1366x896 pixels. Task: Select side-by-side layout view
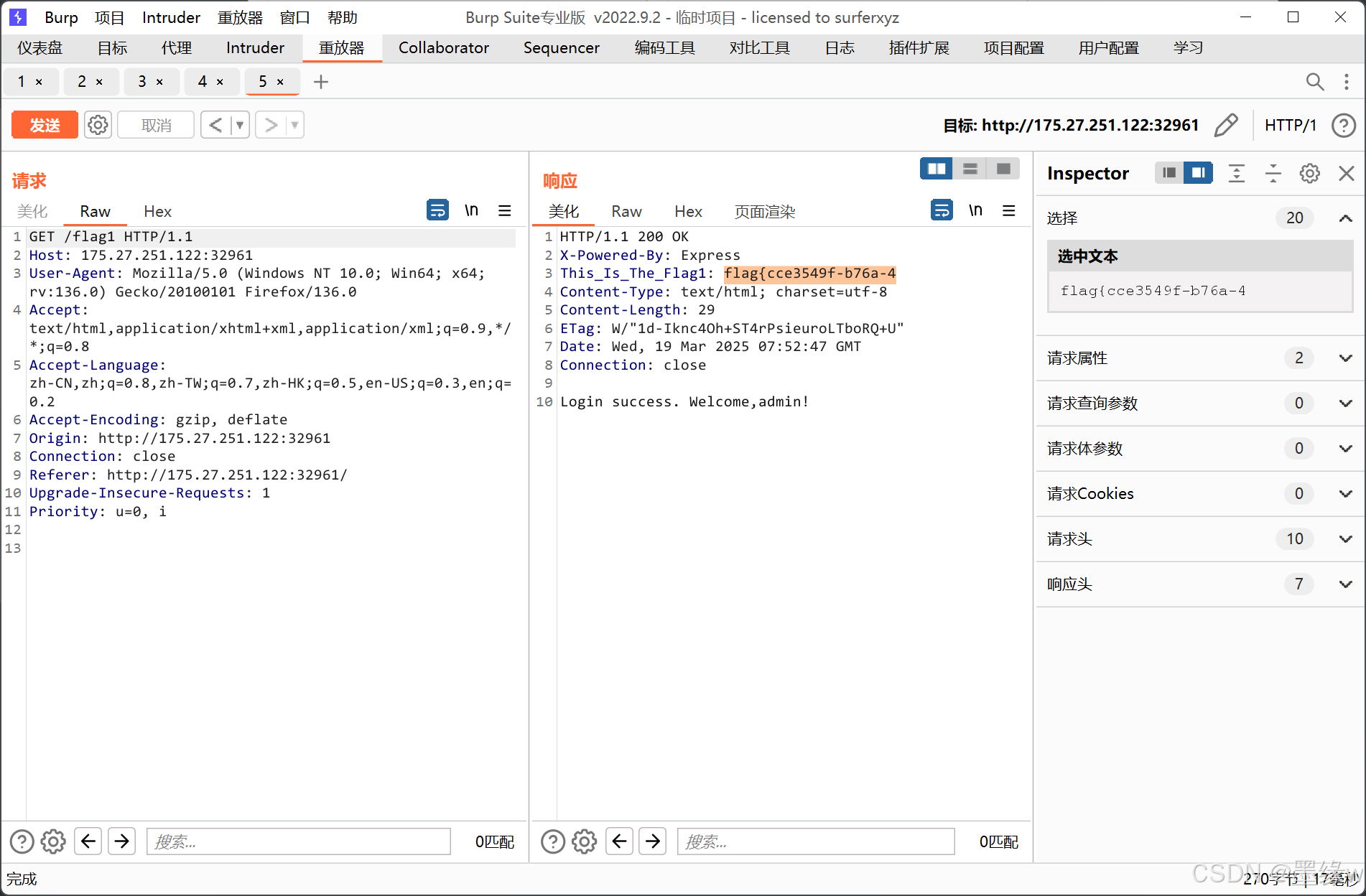point(937,169)
